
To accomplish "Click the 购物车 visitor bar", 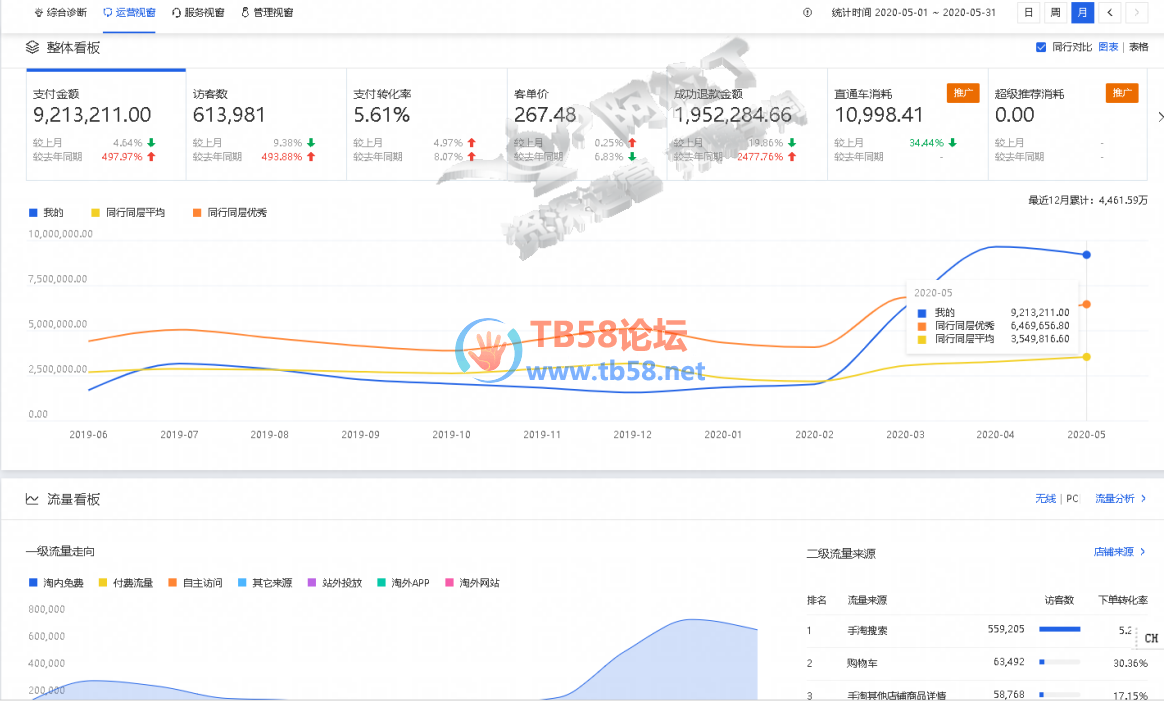I will [1059, 662].
